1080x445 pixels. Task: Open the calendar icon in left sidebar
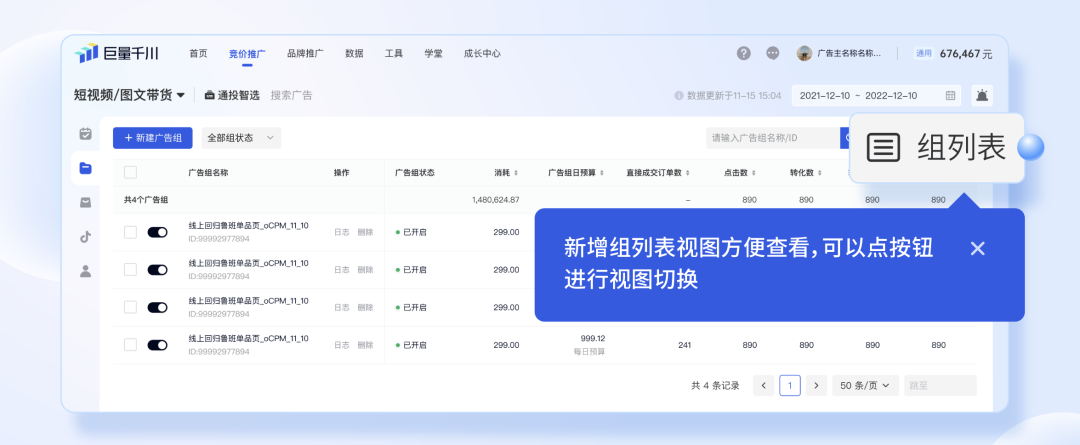[x=86, y=133]
